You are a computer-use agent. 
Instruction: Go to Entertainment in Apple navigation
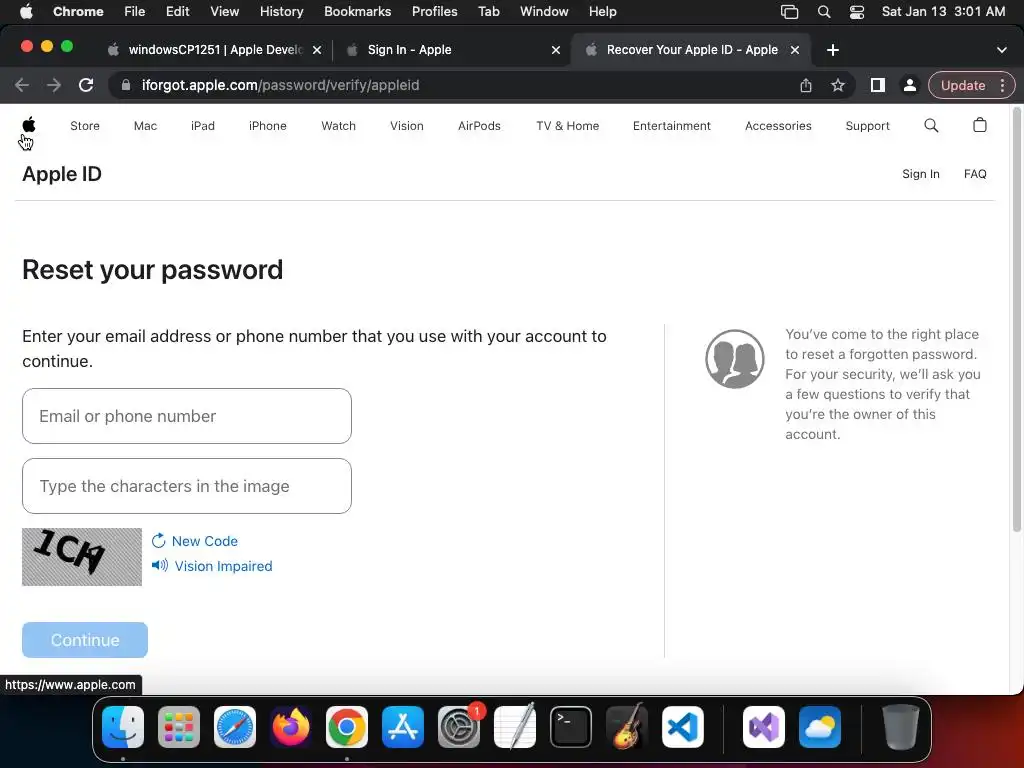(x=671, y=125)
